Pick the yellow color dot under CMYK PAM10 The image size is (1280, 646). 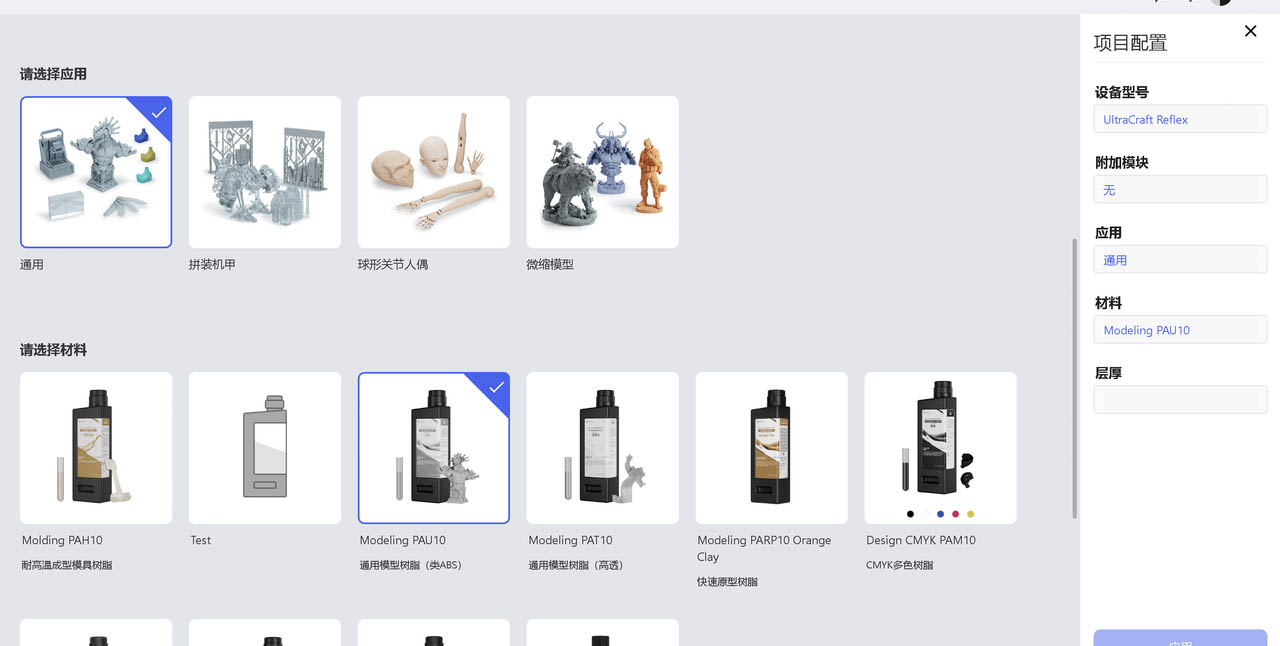(x=970, y=514)
